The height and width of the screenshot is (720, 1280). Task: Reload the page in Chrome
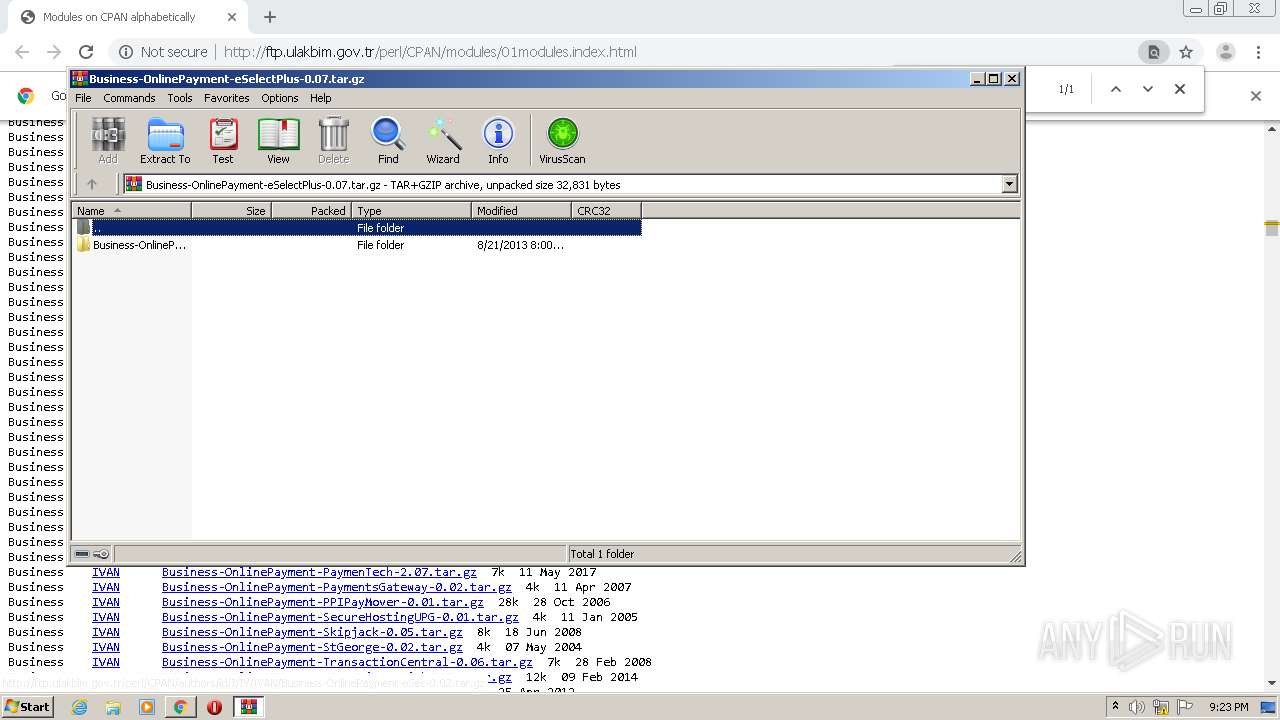pos(86,52)
